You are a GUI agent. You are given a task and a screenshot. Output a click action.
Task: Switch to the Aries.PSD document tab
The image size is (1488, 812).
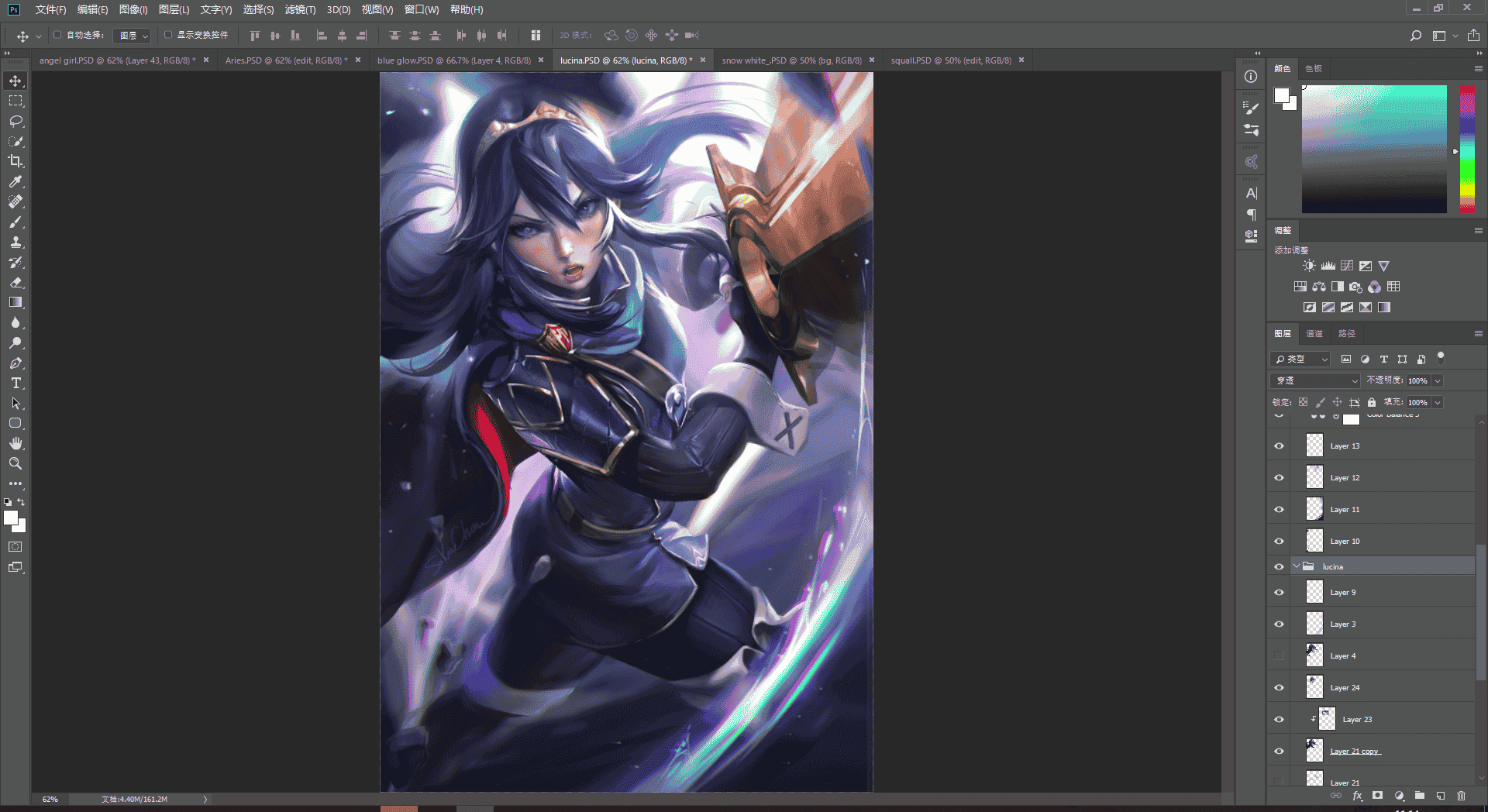coord(286,60)
